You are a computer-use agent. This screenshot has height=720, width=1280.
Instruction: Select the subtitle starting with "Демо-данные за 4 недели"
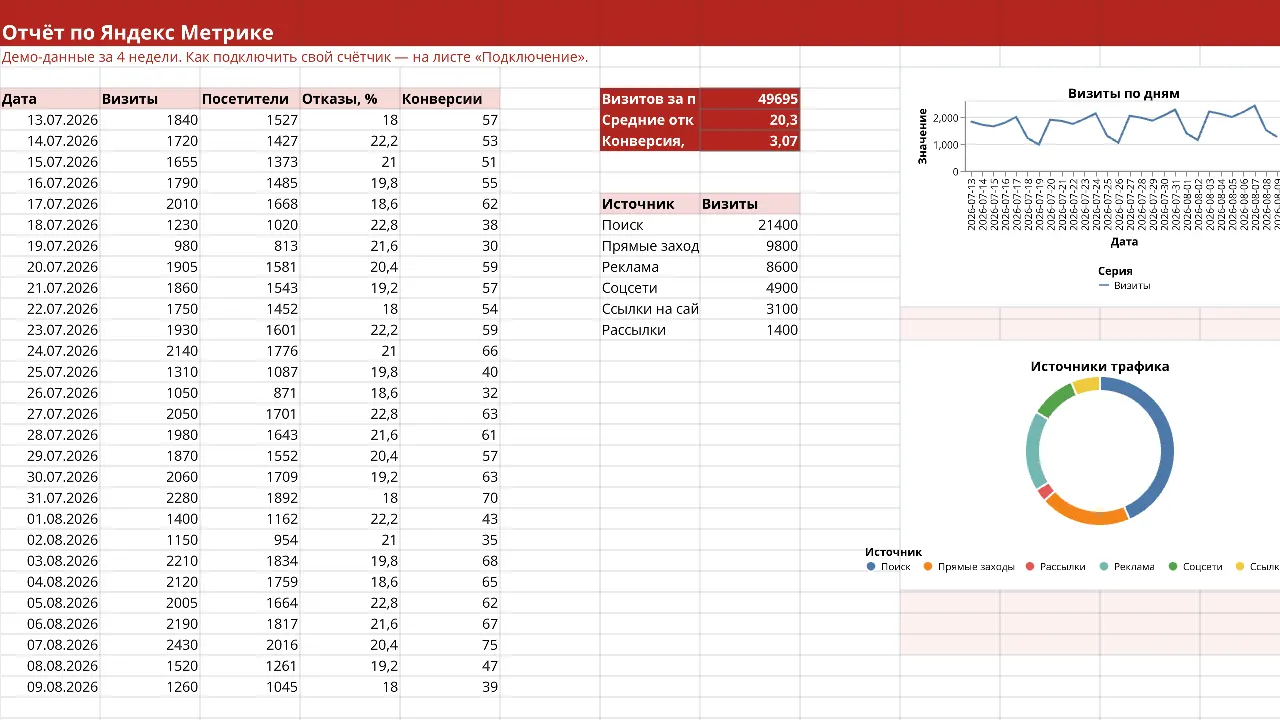(x=295, y=57)
